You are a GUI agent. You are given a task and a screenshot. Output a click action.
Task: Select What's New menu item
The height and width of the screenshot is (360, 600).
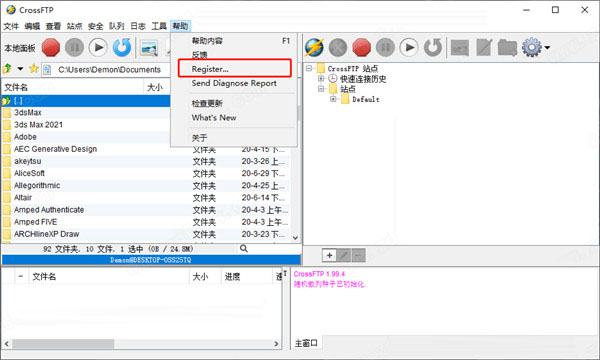click(x=214, y=118)
